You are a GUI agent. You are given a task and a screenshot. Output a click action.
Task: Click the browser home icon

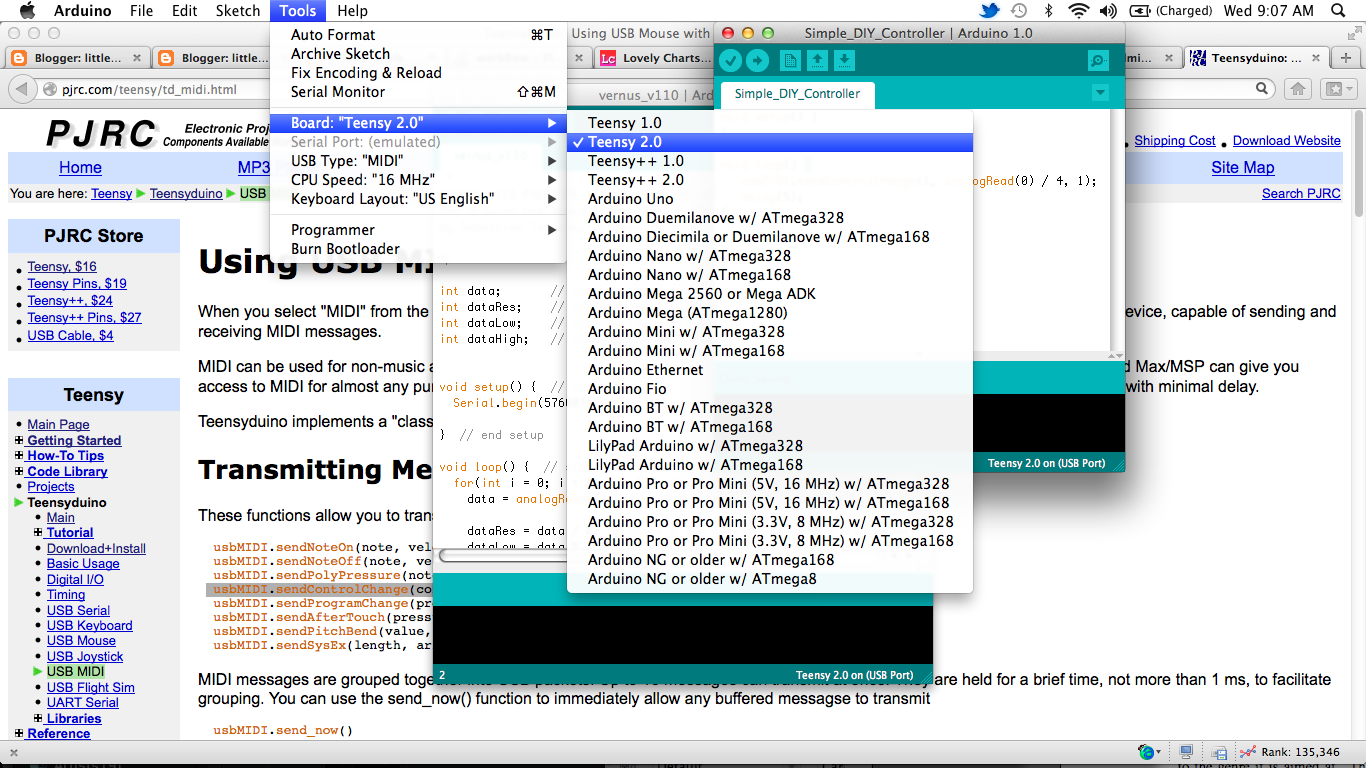tap(1297, 89)
